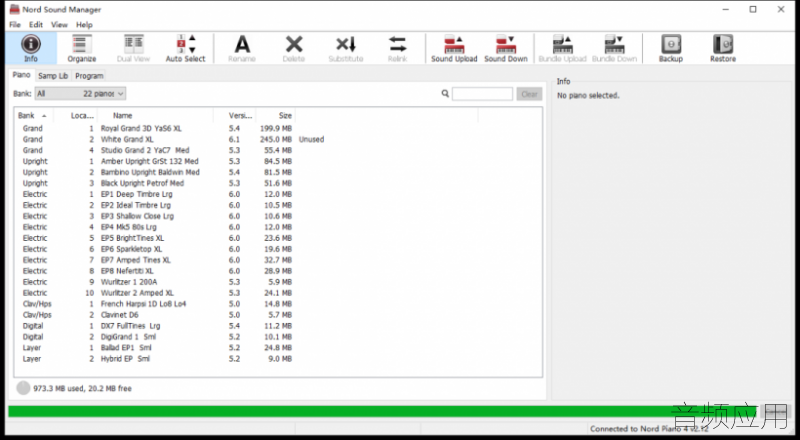Viewport: 800px width, 440px height.
Task: Click the Unused label for White Grand
Action: [311, 139]
